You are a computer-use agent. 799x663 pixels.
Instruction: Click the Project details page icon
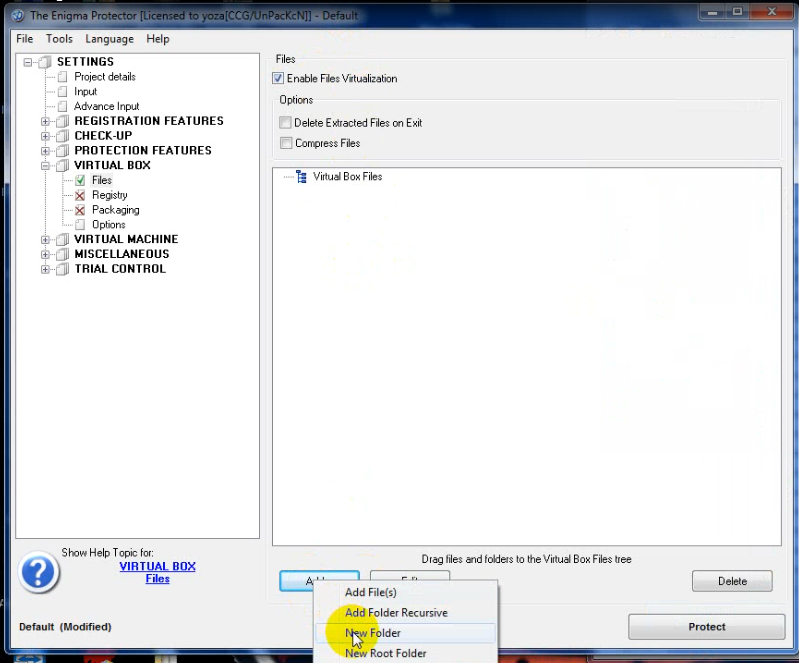tap(63, 77)
